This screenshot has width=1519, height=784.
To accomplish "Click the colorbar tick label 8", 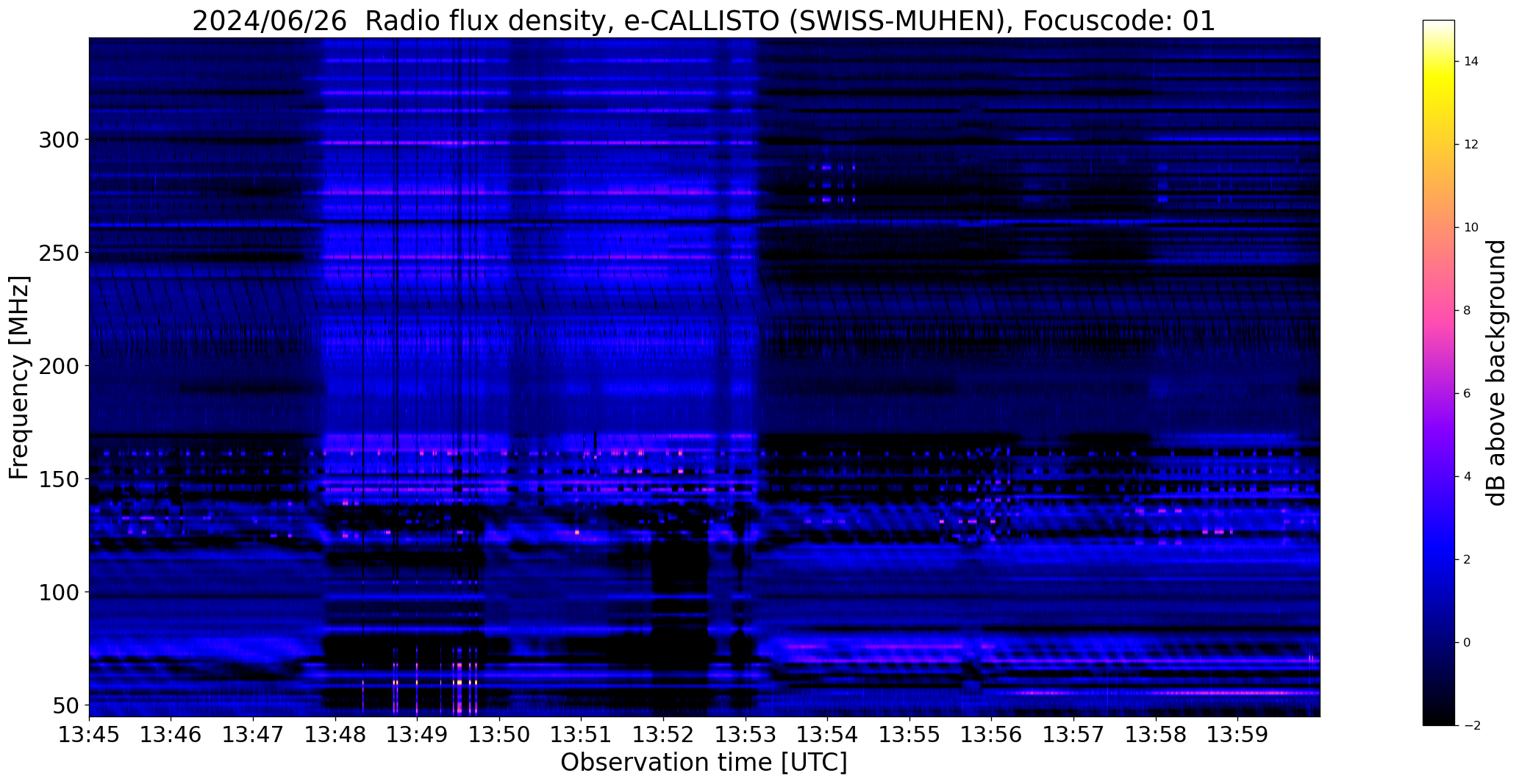I will (1468, 311).
